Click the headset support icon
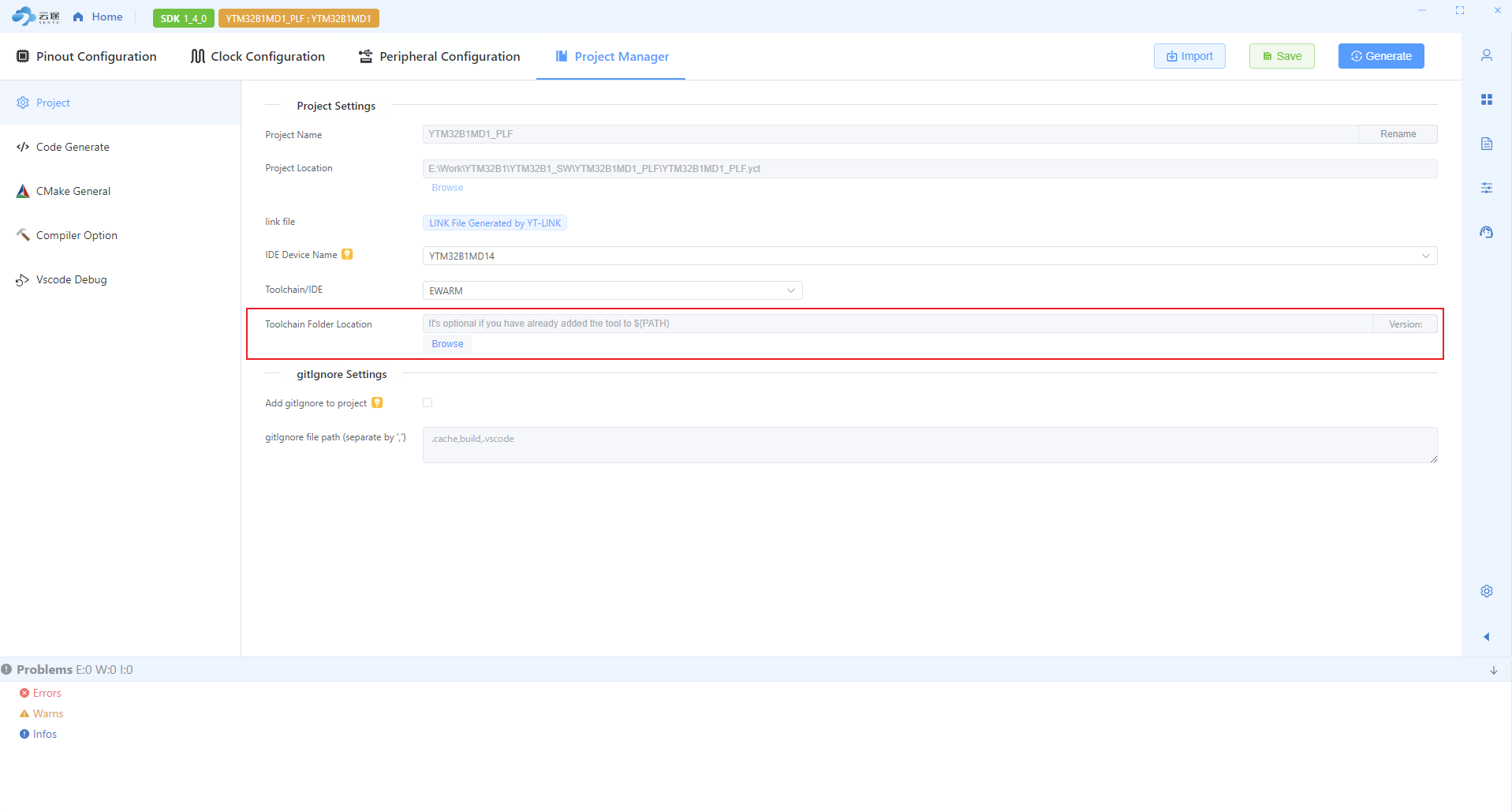 [x=1486, y=232]
